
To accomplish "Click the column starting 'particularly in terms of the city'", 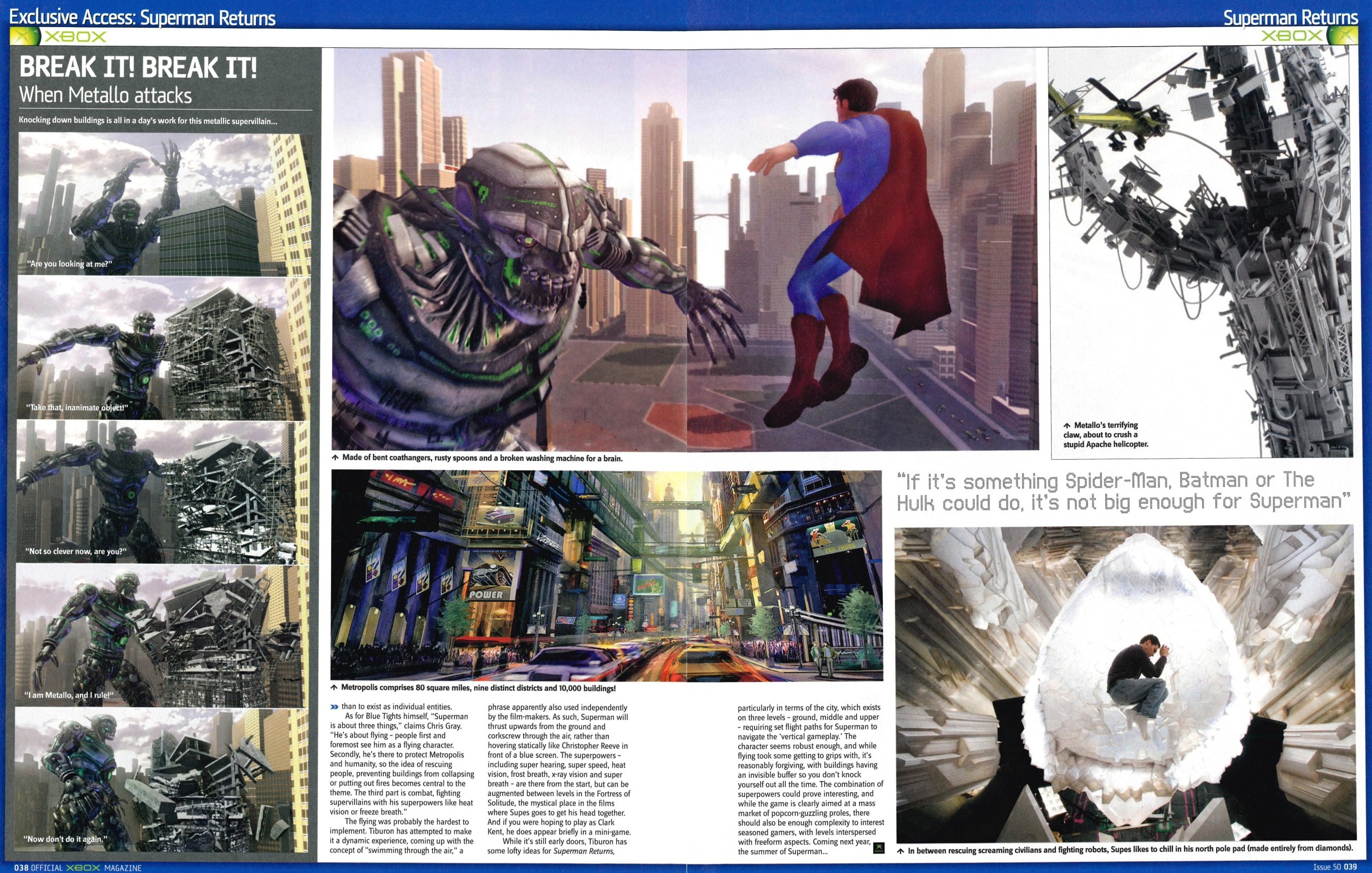I will coord(811,779).
